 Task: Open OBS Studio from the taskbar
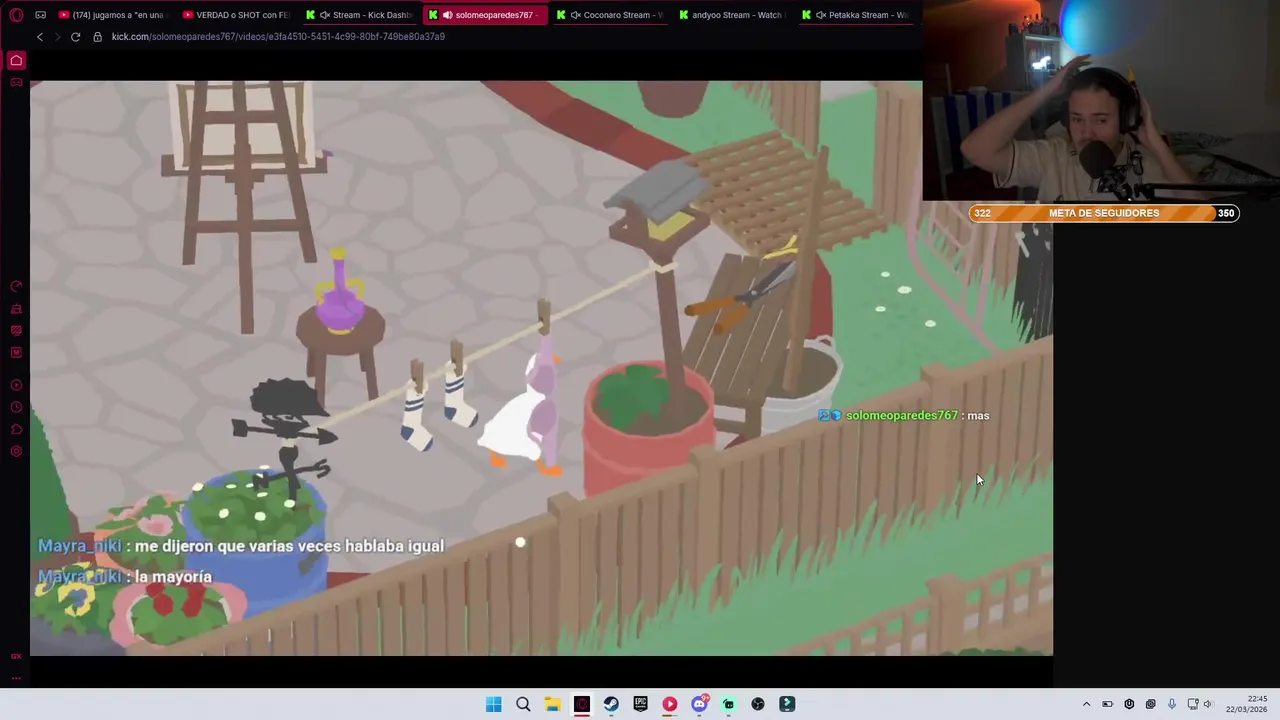tap(758, 704)
